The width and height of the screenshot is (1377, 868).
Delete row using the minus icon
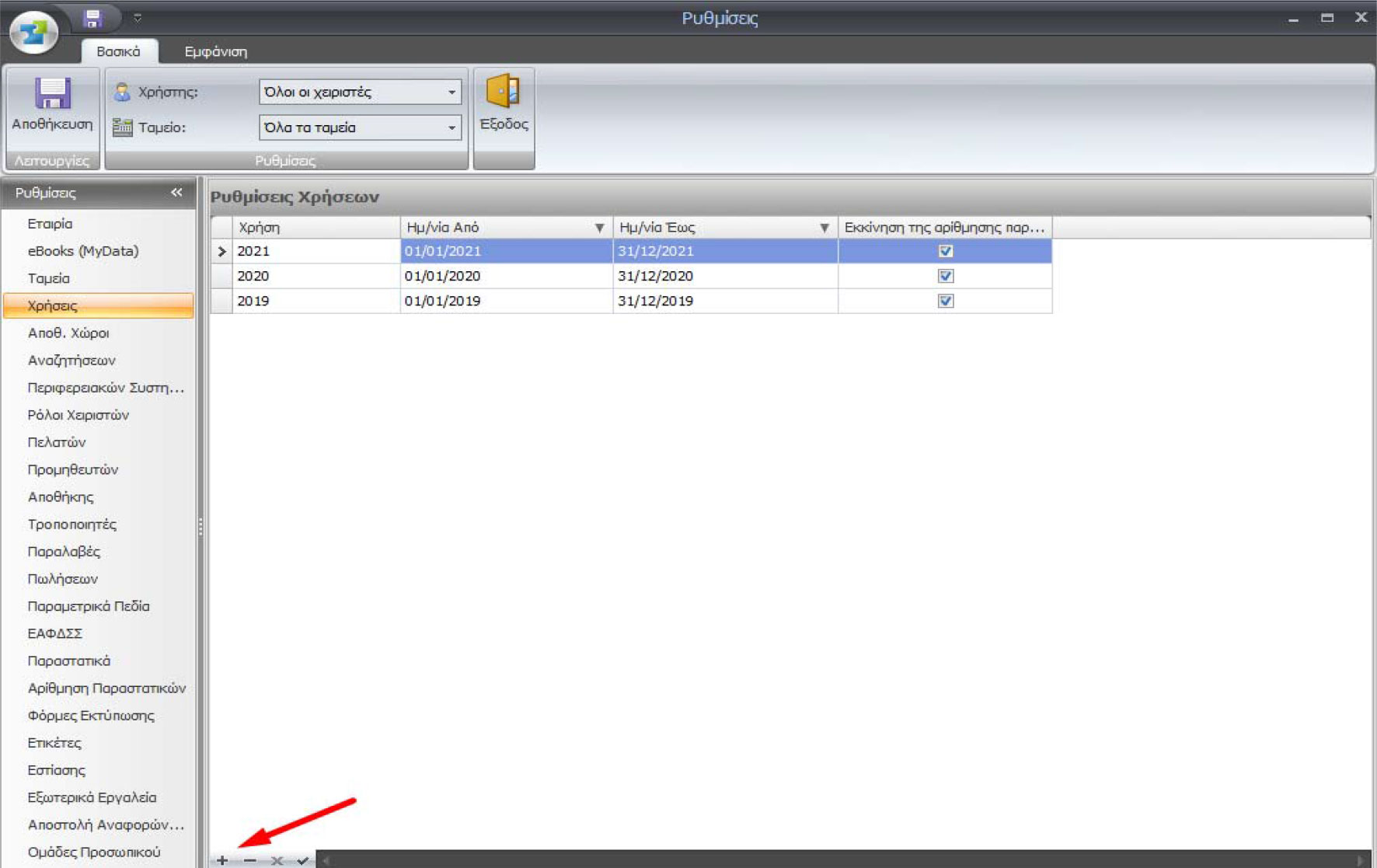(249, 859)
